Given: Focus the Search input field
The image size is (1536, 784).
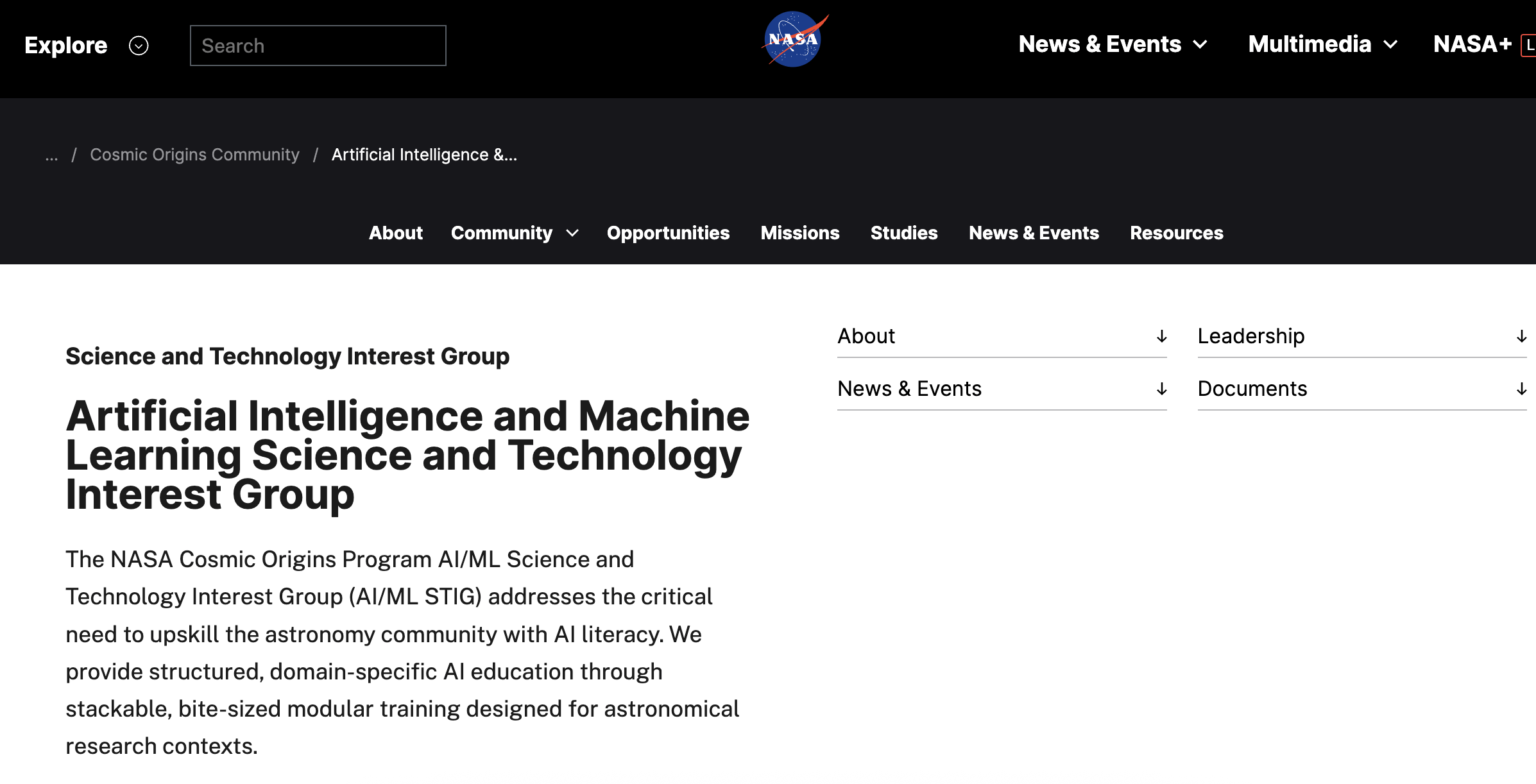Looking at the screenshot, I should click(318, 46).
